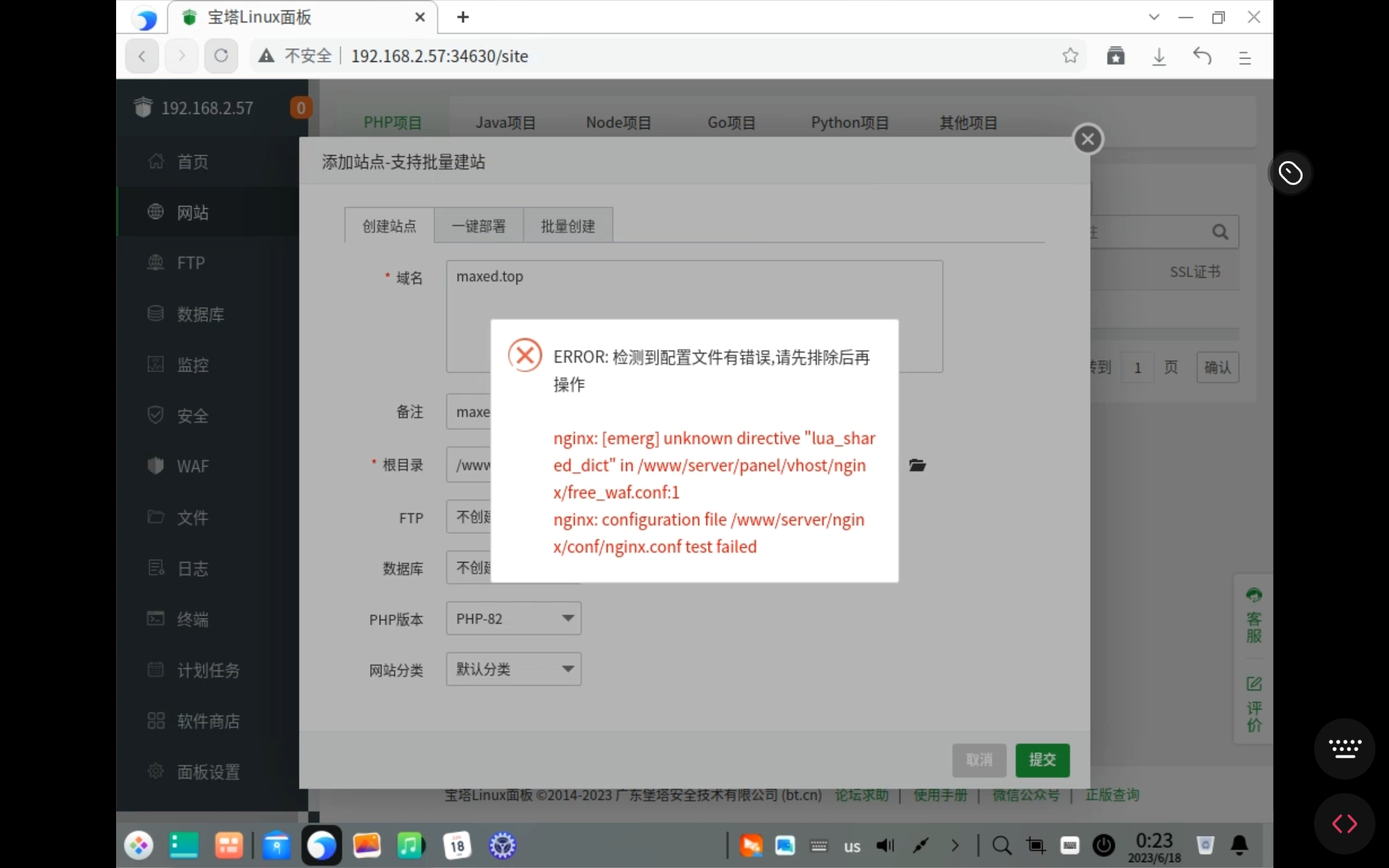The height and width of the screenshot is (868, 1389).
Task: Open browser extensions store icon
Action: click(x=1115, y=56)
